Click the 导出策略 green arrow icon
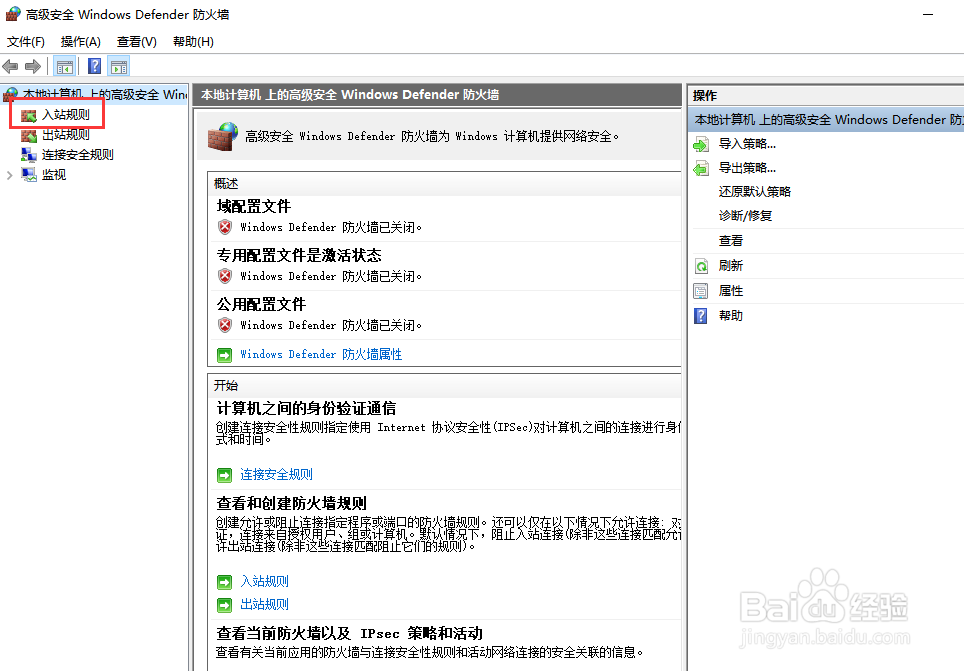964x671 pixels. [x=701, y=169]
